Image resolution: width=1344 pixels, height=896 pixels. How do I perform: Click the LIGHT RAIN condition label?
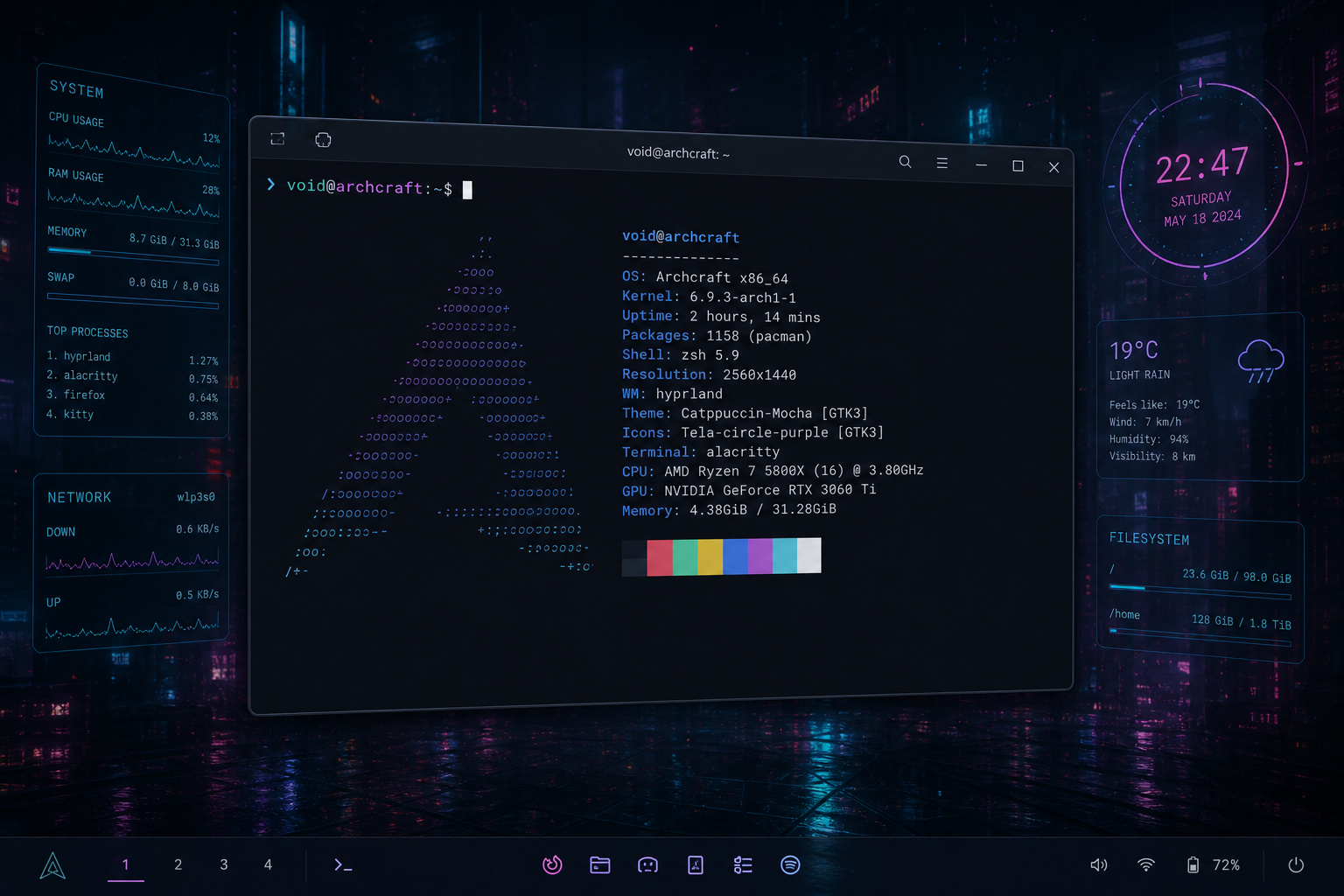coord(1139,375)
